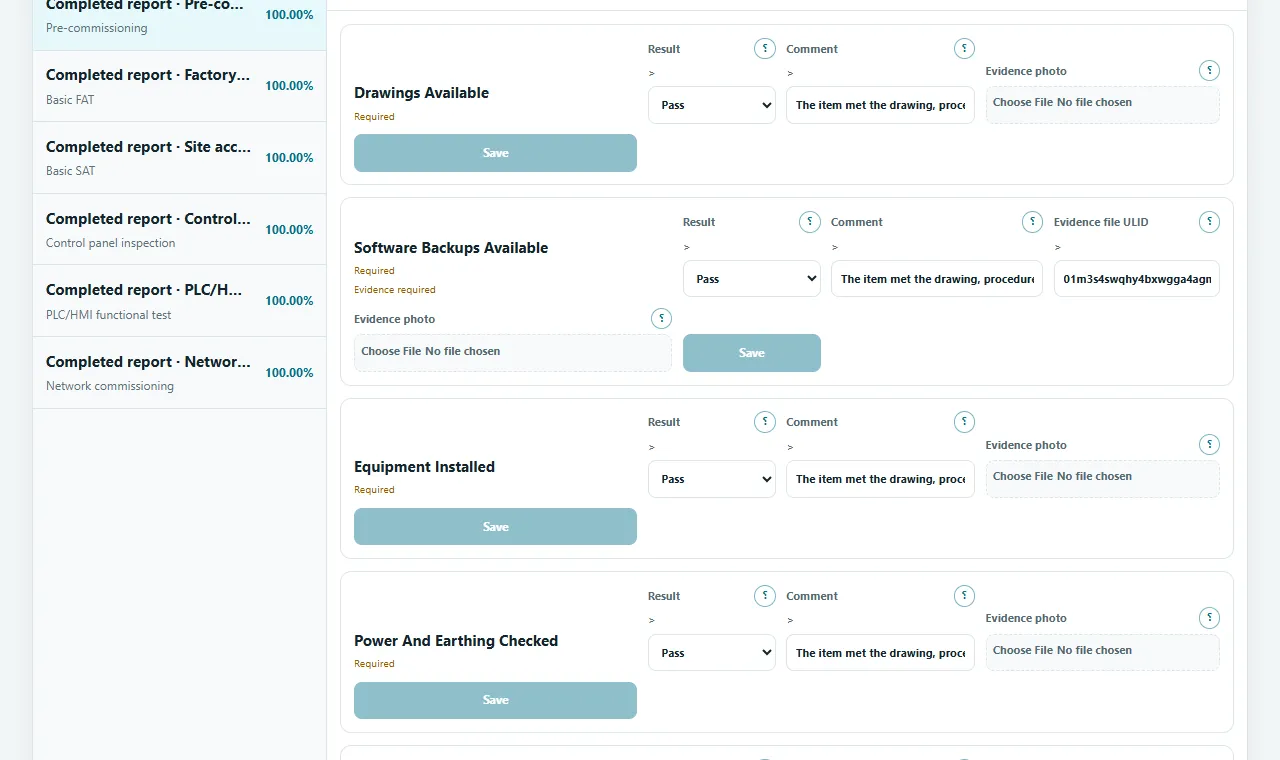Click help icon beside Comment in Power And Earthing
The height and width of the screenshot is (760, 1280).
coord(964,596)
